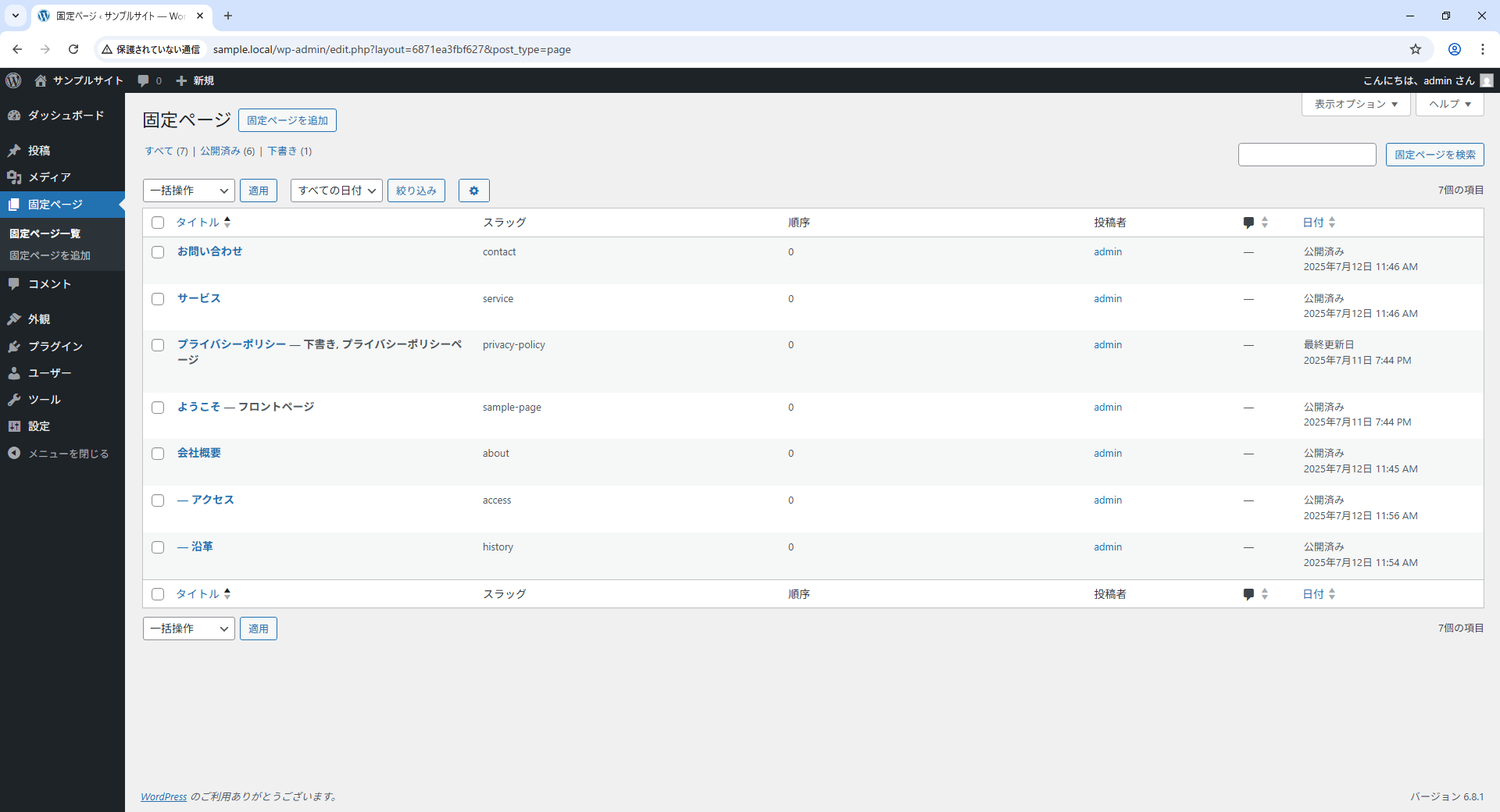Image resolution: width=1500 pixels, height=812 pixels.
Task: Expand the ヘルプ help panel
Action: click(x=1450, y=104)
